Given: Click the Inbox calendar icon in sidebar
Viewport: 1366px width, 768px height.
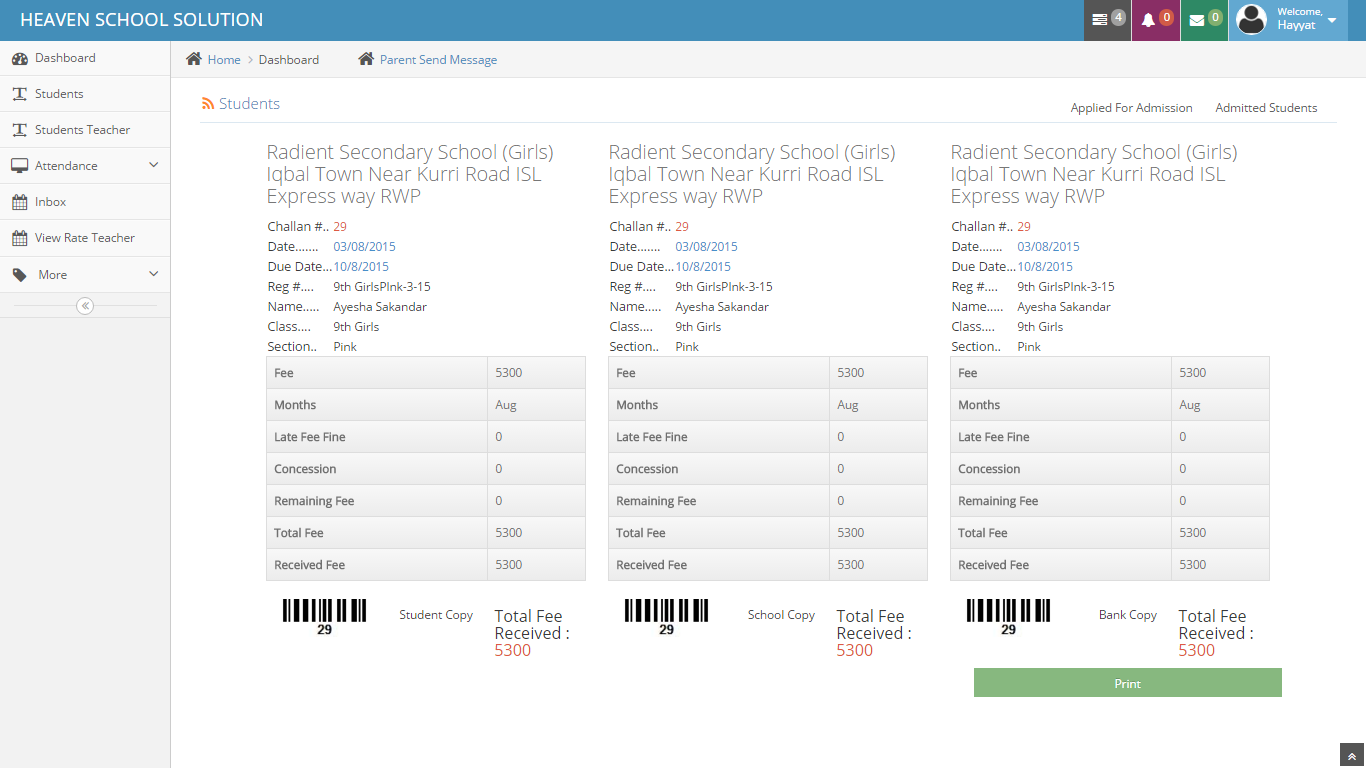Looking at the screenshot, I should (x=19, y=202).
